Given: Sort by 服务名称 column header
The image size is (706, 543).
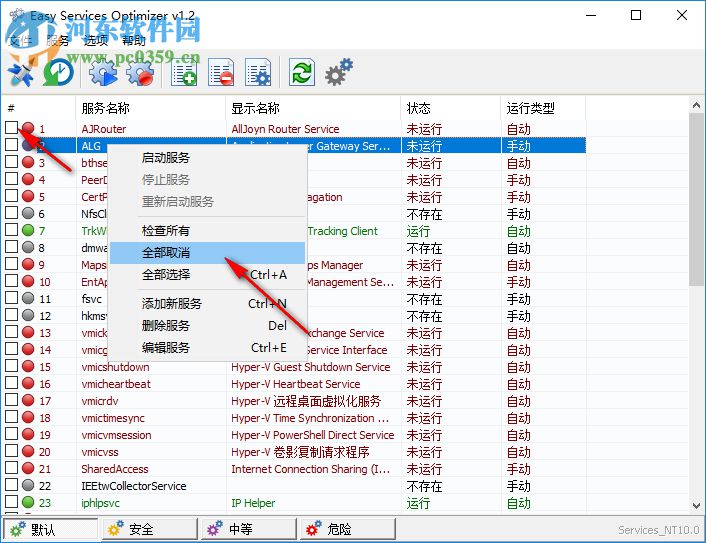Looking at the screenshot, I should click(x=151, y=108).
